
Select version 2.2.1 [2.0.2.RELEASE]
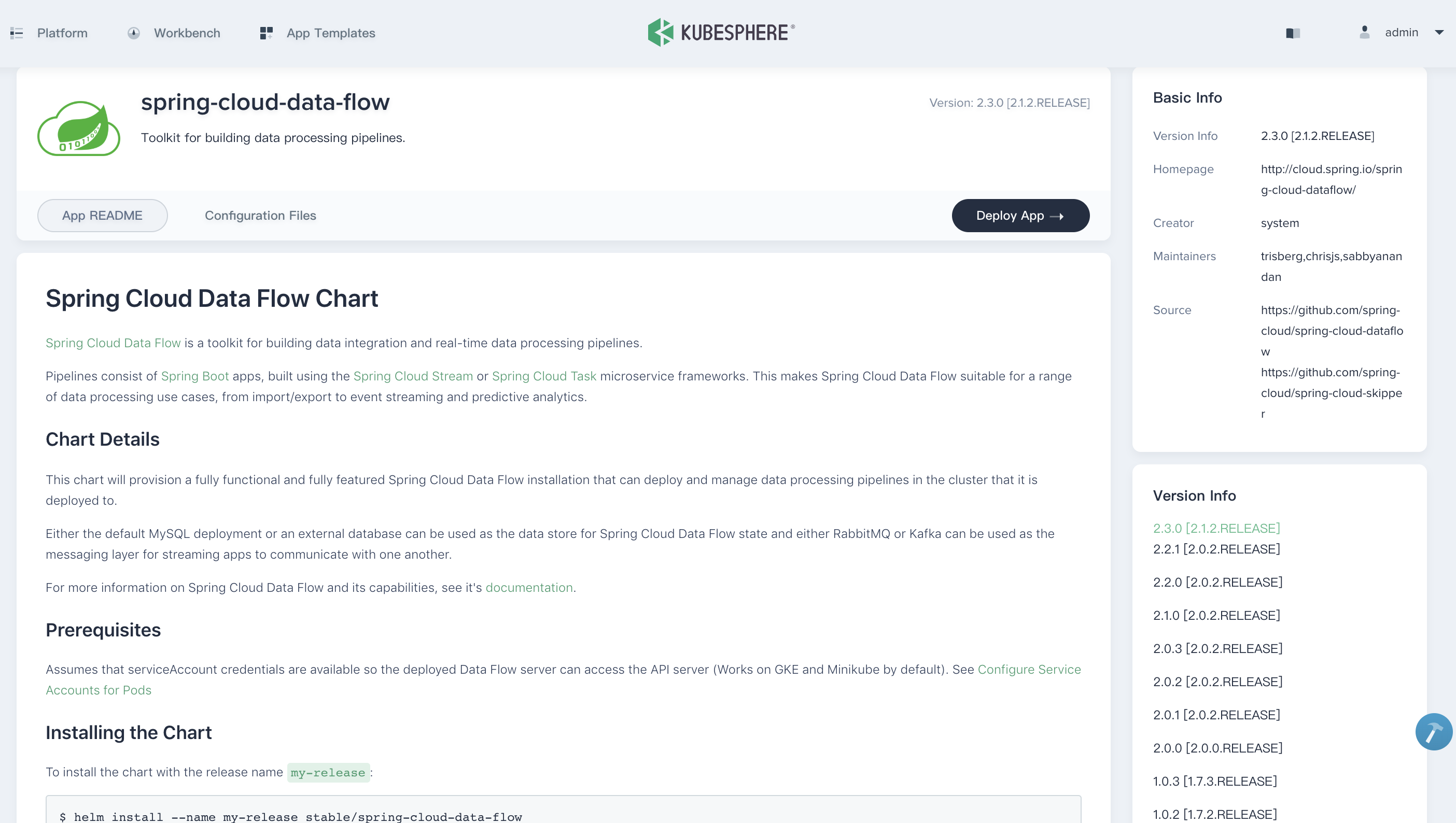pos(1216,549)
